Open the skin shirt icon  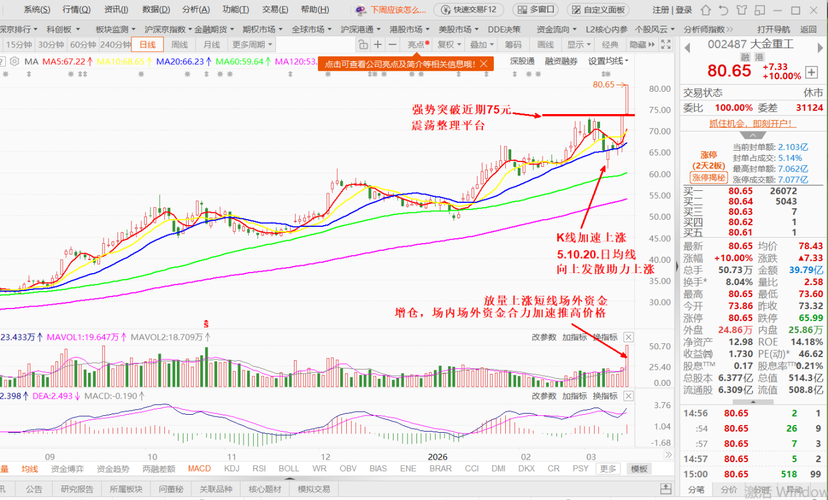741,10
